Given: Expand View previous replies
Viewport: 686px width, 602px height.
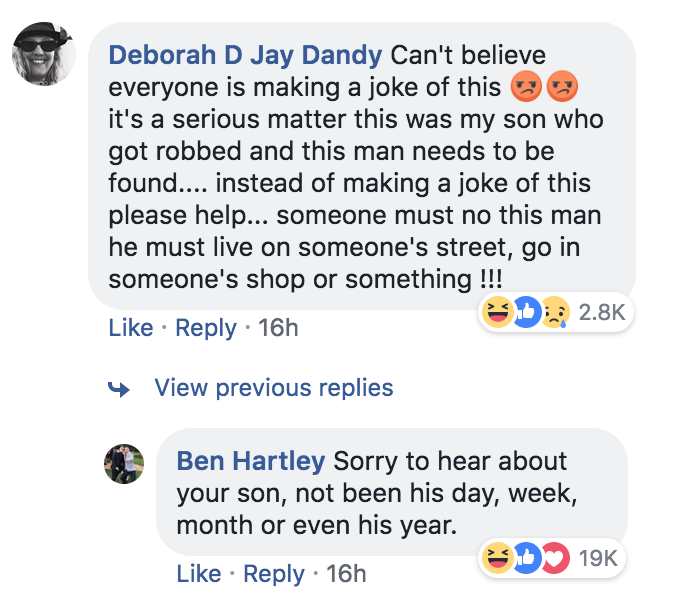Looking at the screenshot, I should pos(273,388).
